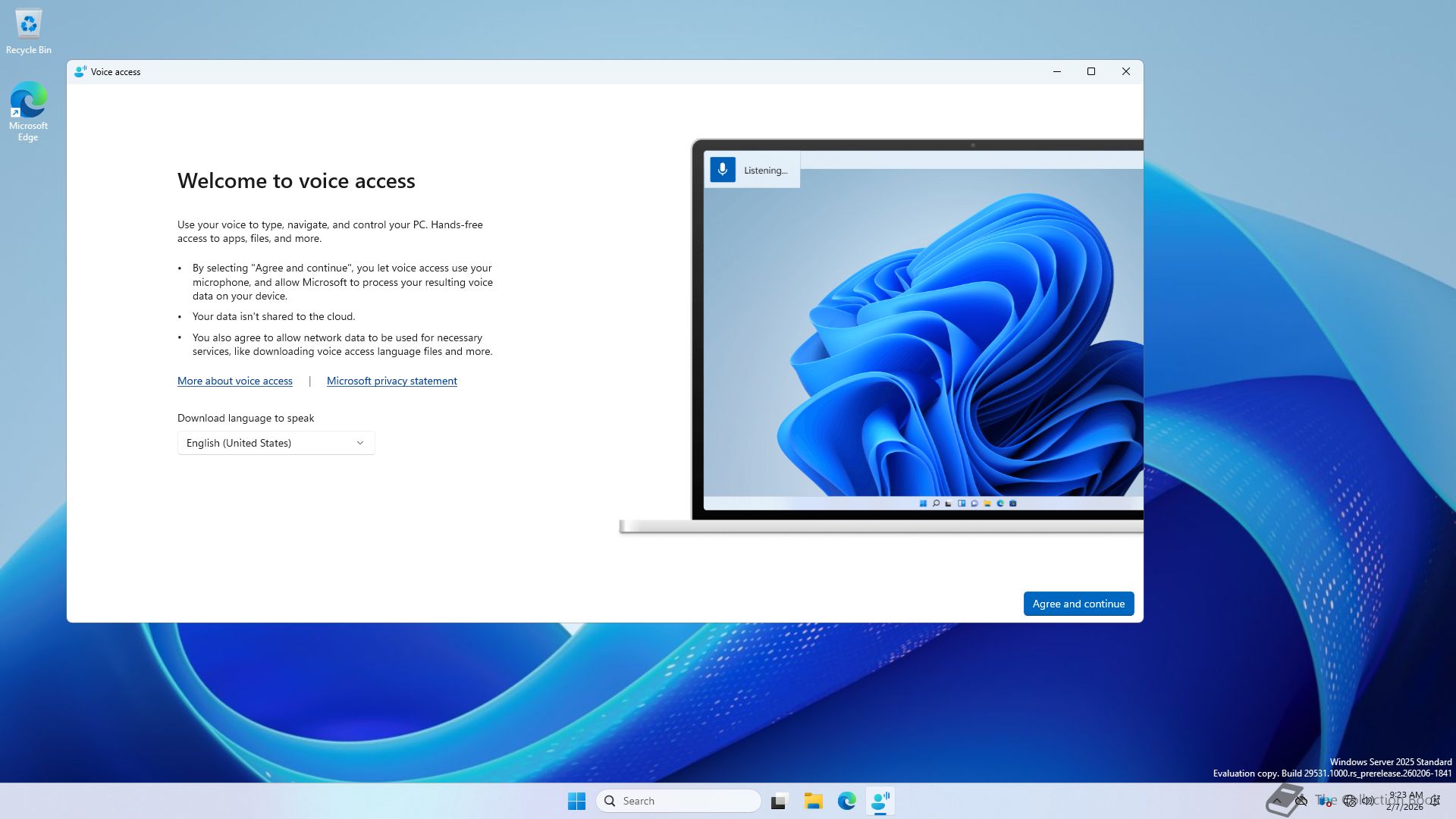Open clock and date flyout
This screenshot has height=819, width=1456.
click(x=1405, y=801)
